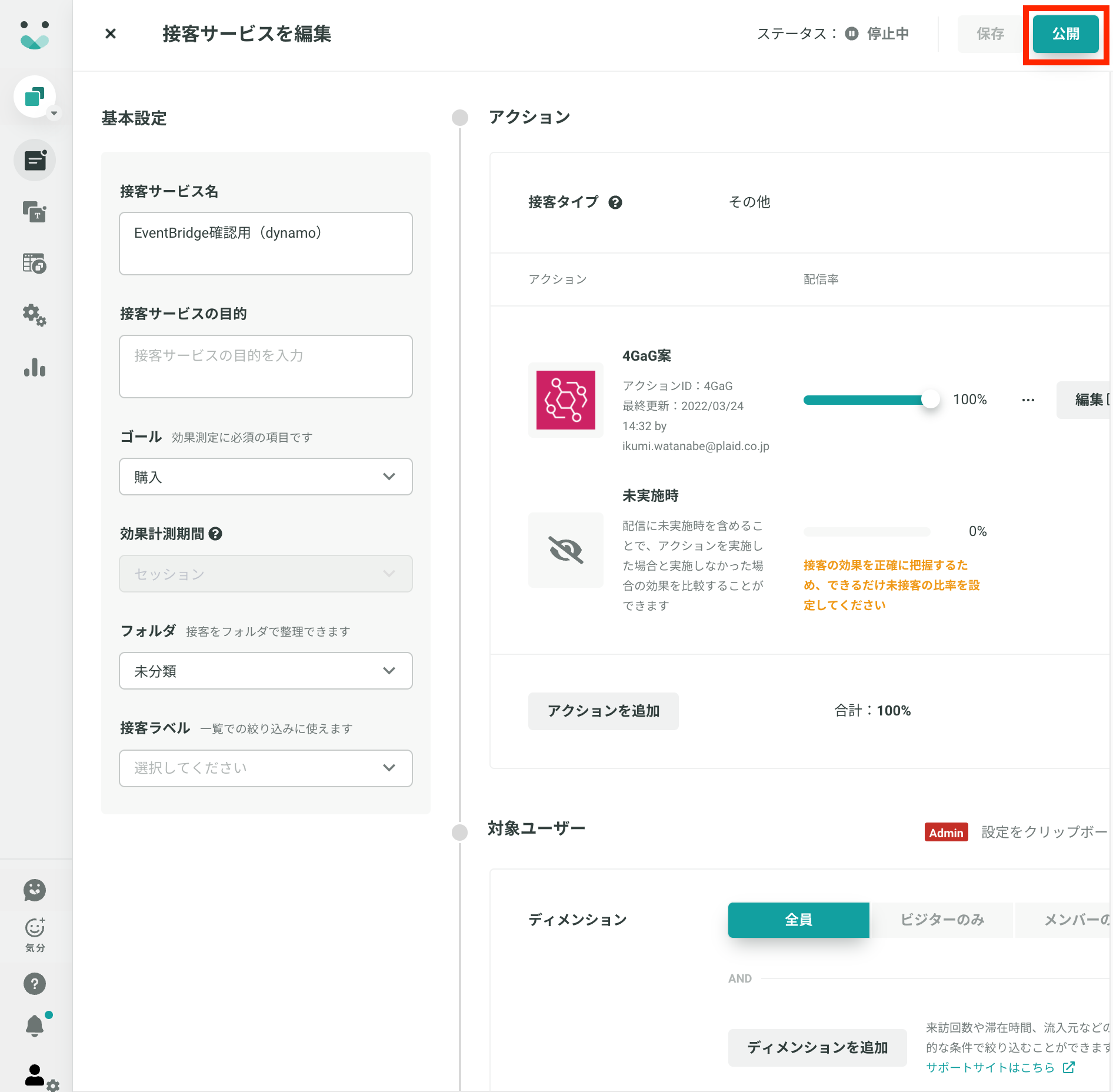Select the ビジターのみ dimension option
The width and height of the screenshot is (1113, 1092).
pos(942,920)
